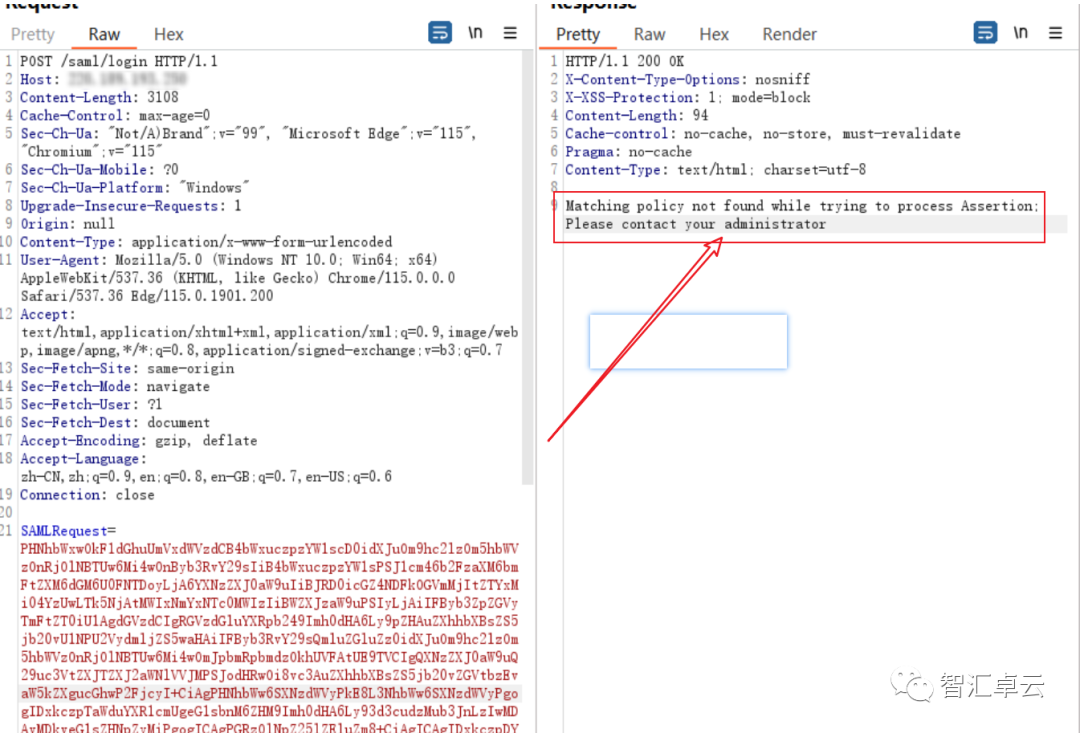Click the POST /saml/login request line
The height and width of the screenshot is (733, 1080).
point(119,61)
